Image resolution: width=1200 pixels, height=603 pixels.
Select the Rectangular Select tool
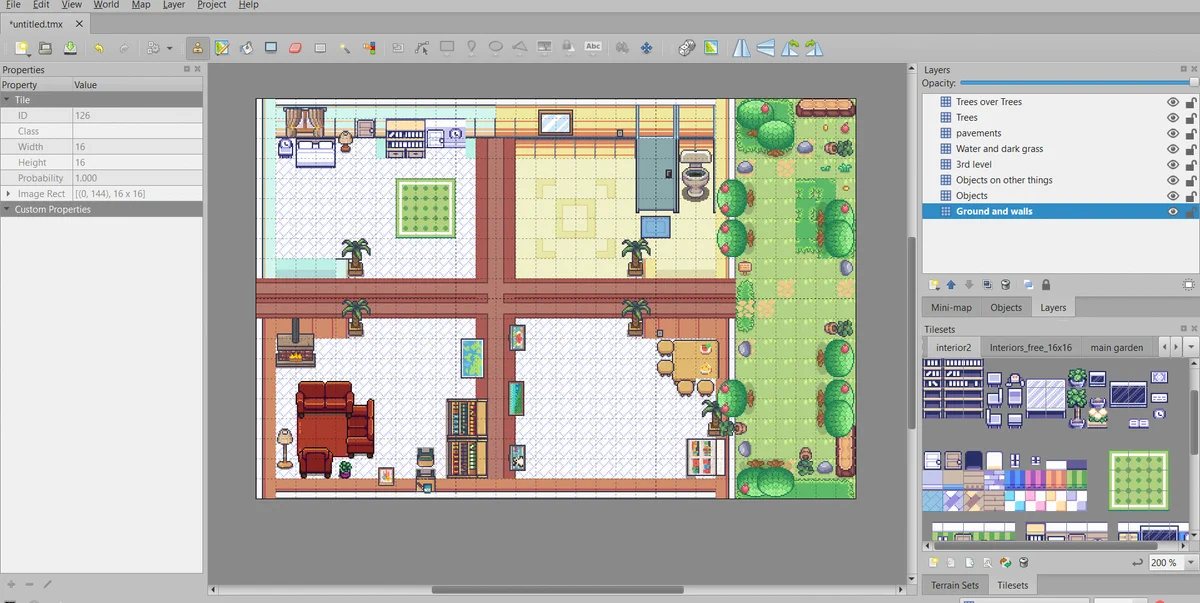point(320,47)
